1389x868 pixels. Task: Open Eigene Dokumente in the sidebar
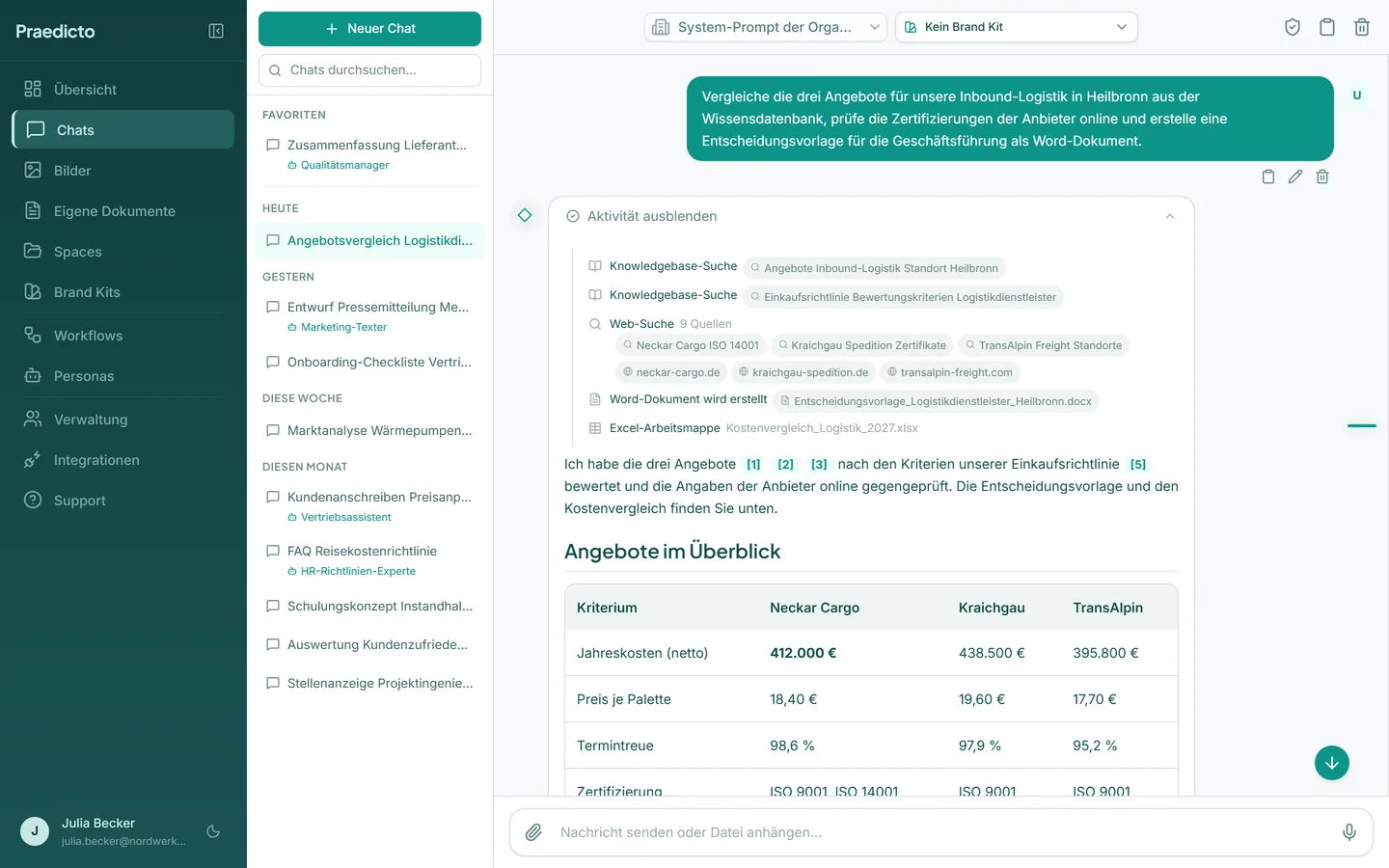pyautogui.click(x=123, y=211)
